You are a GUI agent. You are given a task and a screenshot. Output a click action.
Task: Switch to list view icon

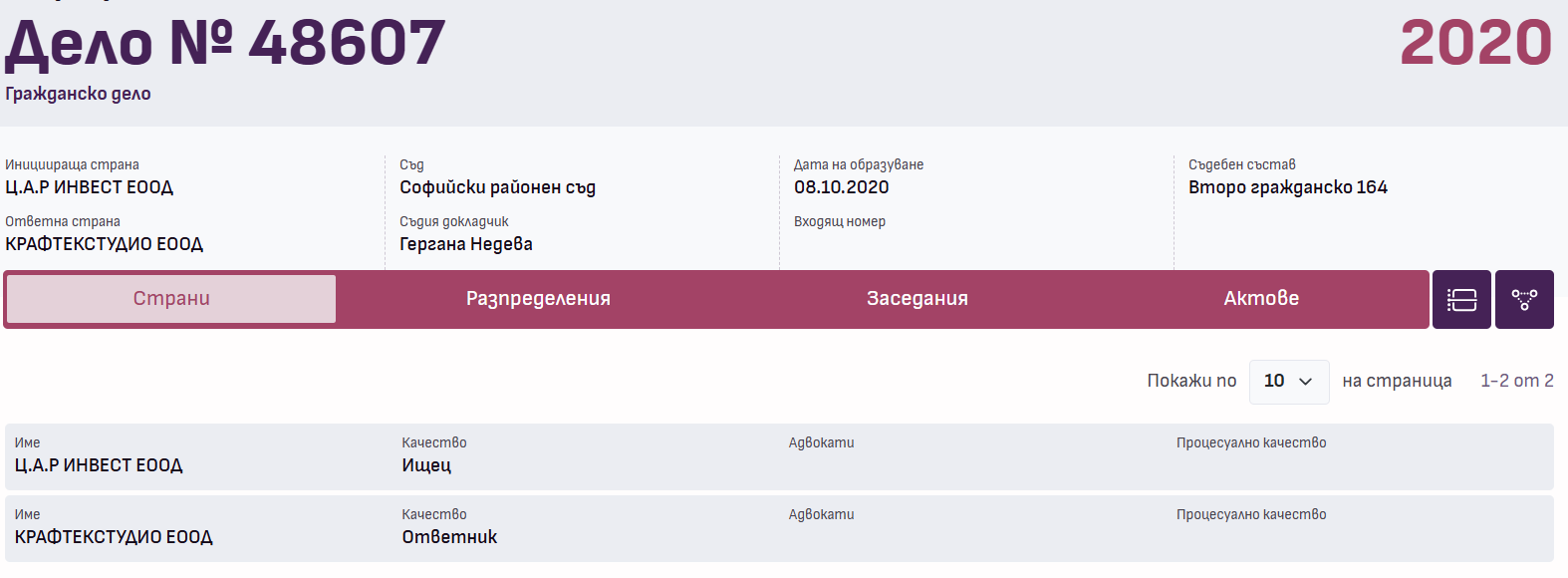[x=1461, y=299]
